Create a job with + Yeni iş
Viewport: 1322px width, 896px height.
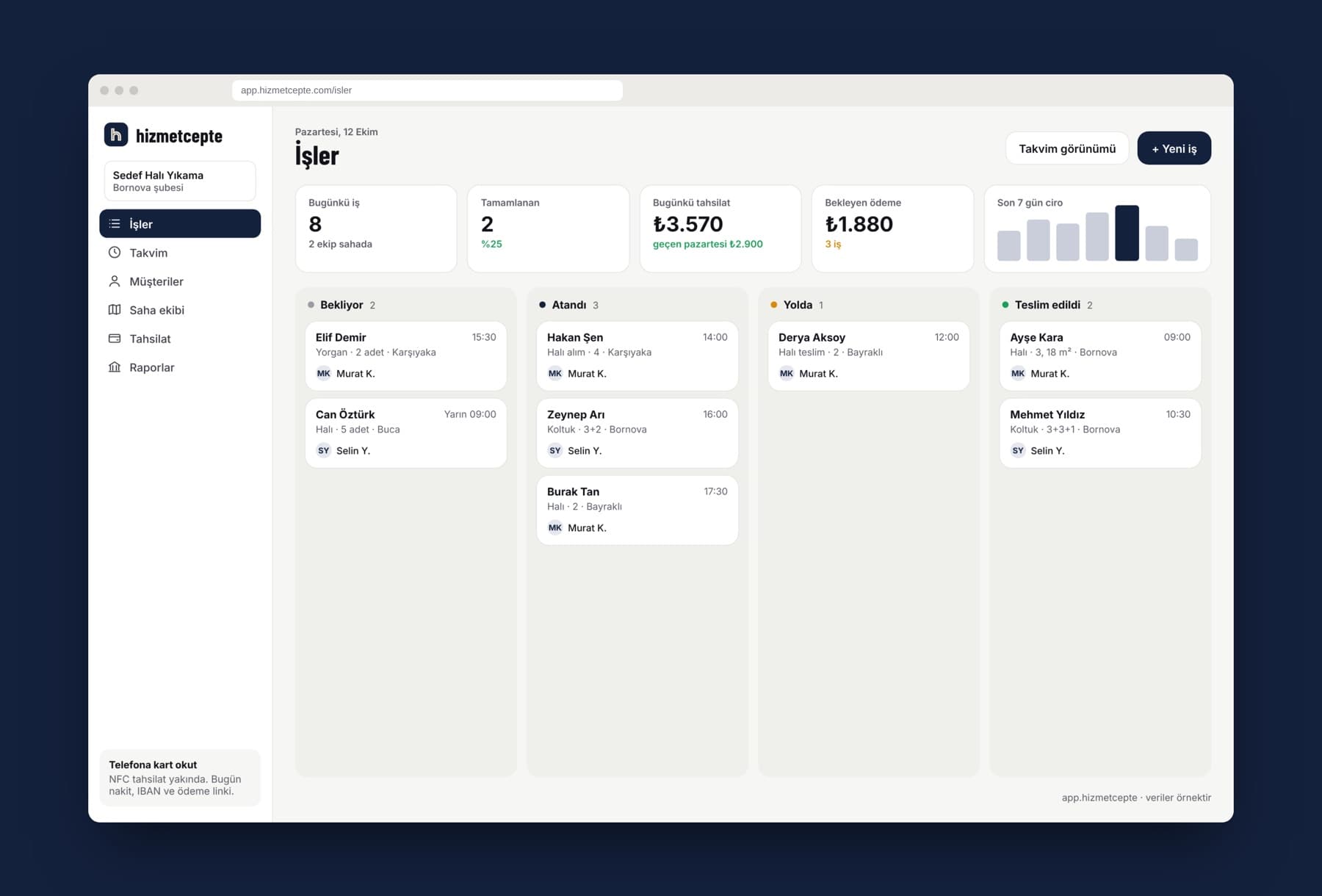coord(1174,148)
